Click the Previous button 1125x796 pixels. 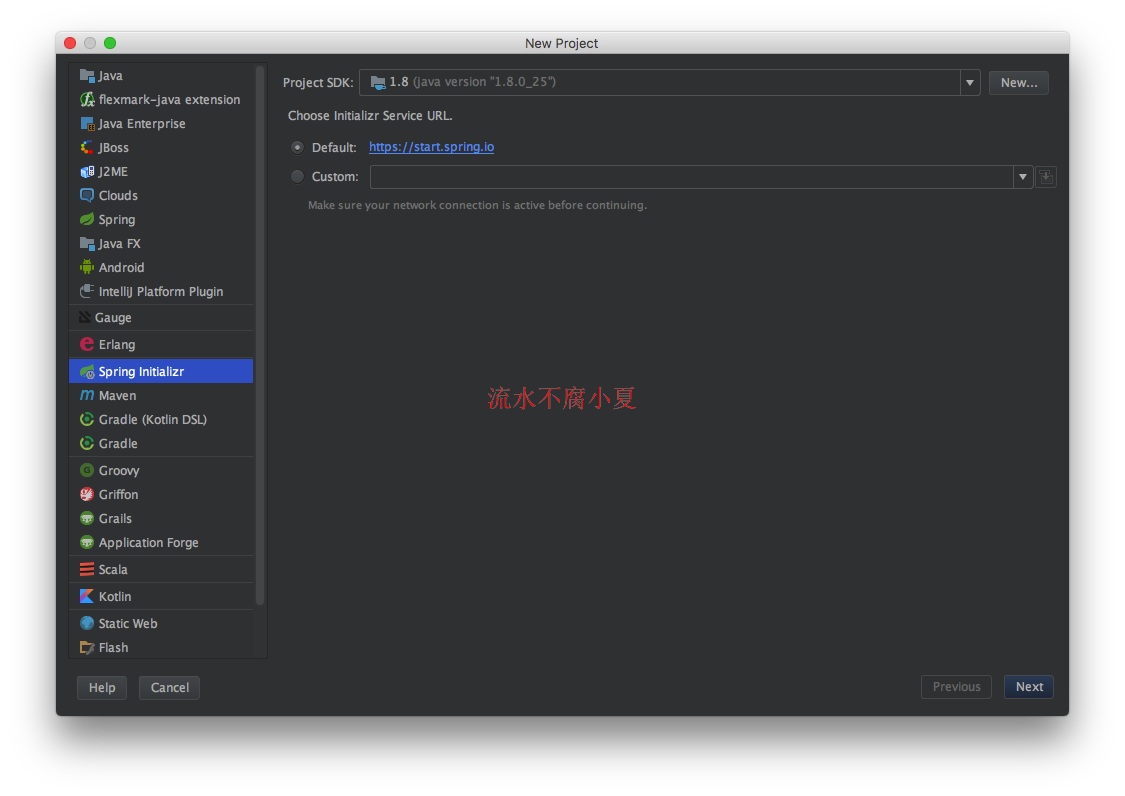956,687
